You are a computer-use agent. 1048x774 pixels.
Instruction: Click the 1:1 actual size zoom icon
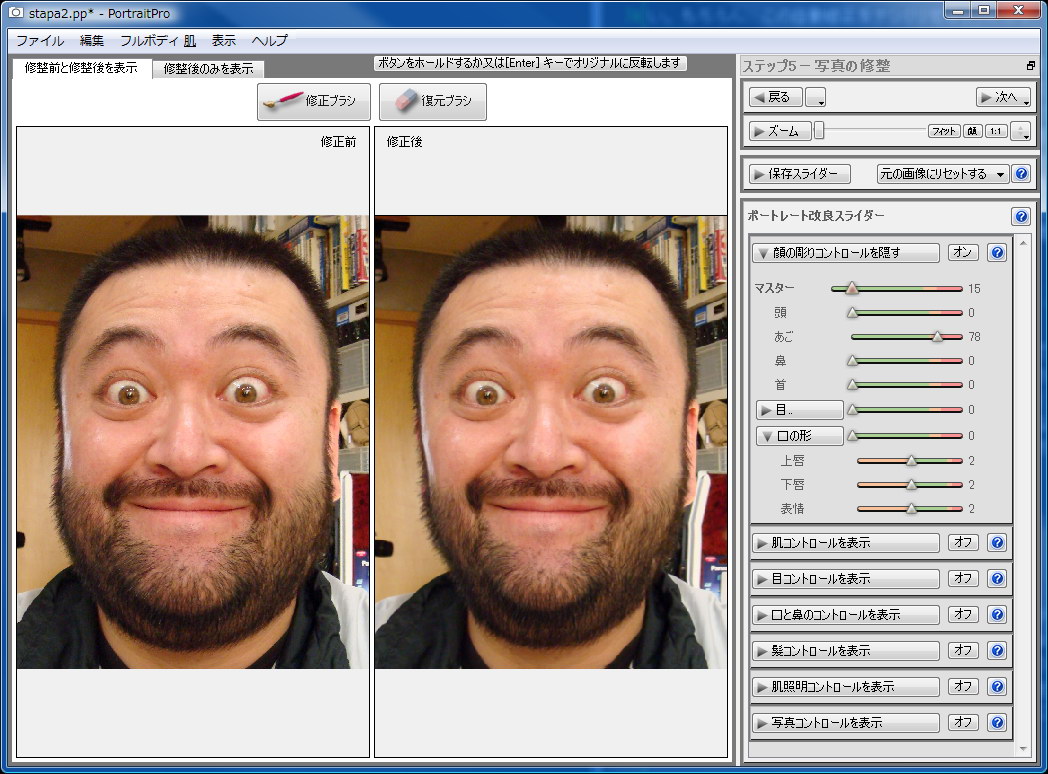point(996,131)
